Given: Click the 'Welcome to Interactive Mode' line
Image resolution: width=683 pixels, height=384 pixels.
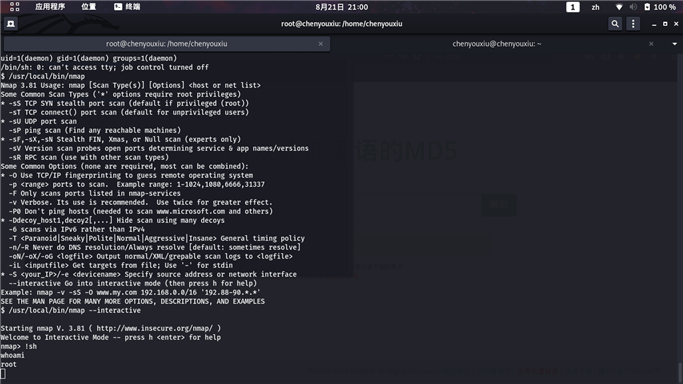Looking at the screenshot, I should (111, 337).
